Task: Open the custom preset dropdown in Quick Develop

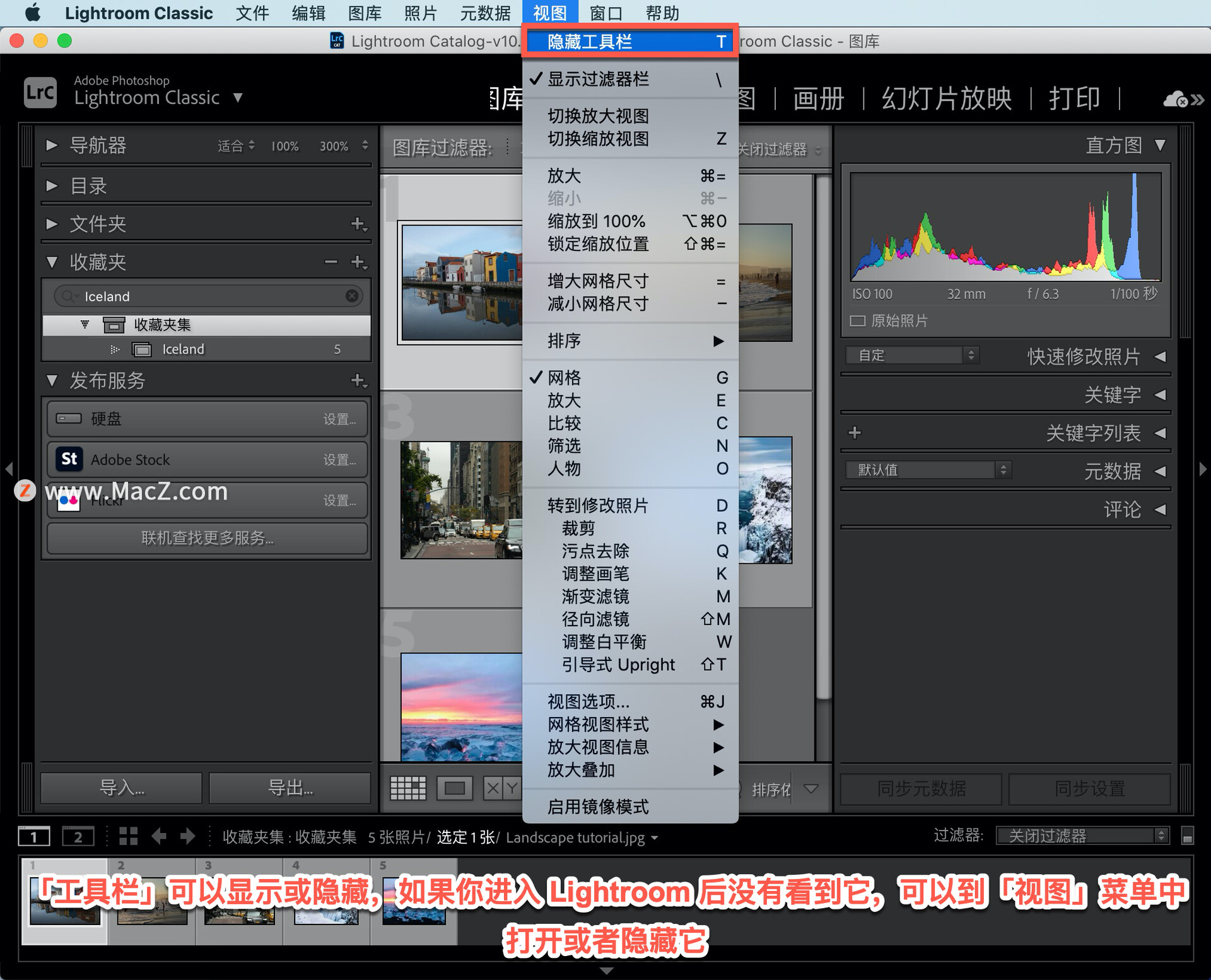Action: click(x=913, y=355)
